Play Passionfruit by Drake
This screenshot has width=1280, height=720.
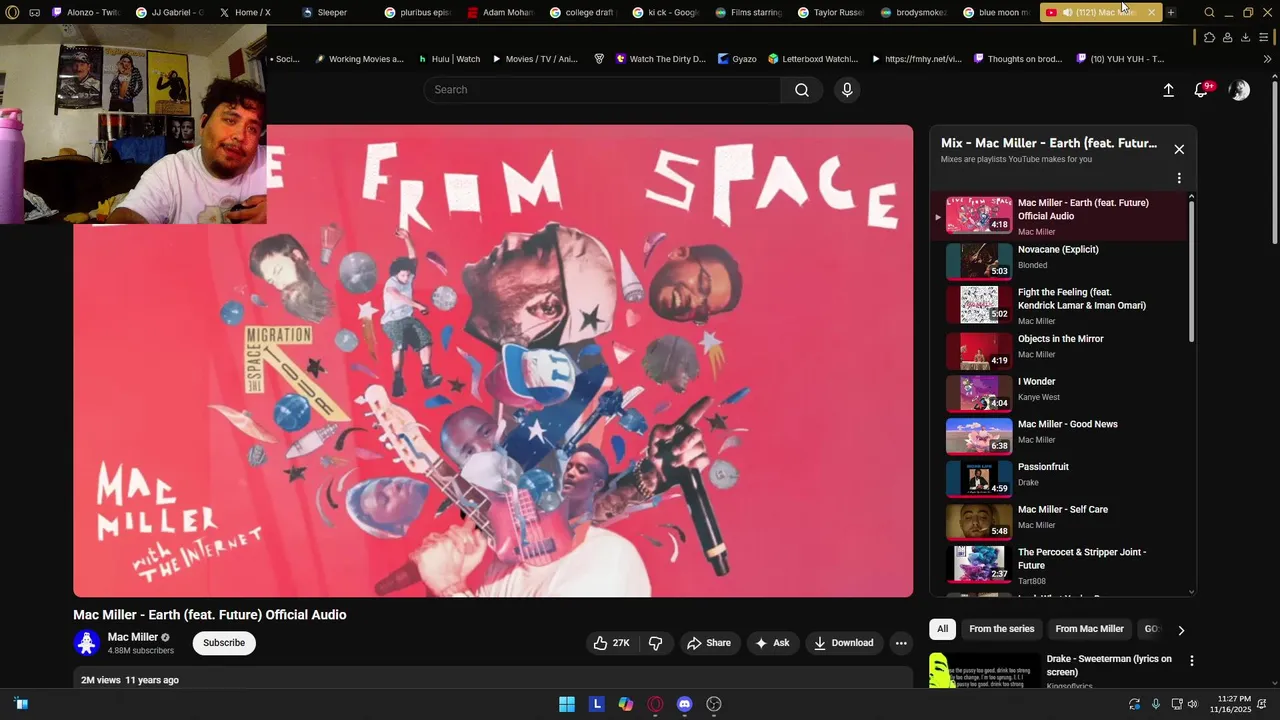click(1060, 477)
